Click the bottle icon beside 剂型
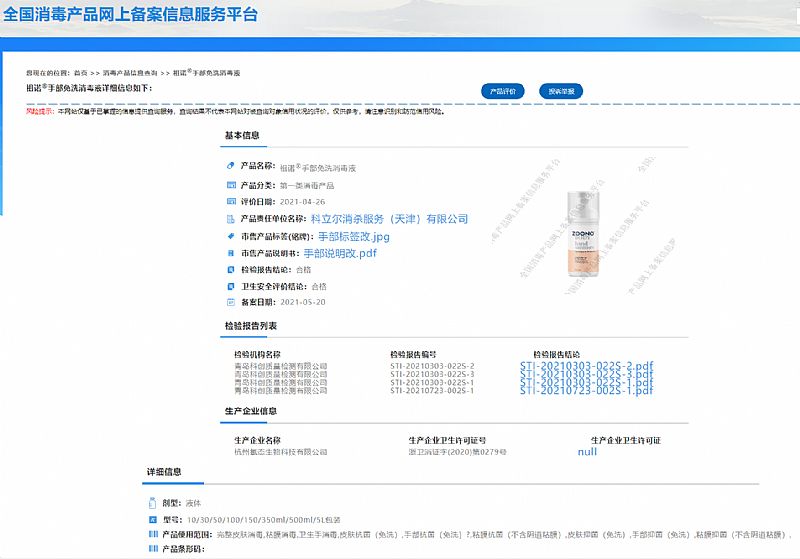 [x=153, y=503]
